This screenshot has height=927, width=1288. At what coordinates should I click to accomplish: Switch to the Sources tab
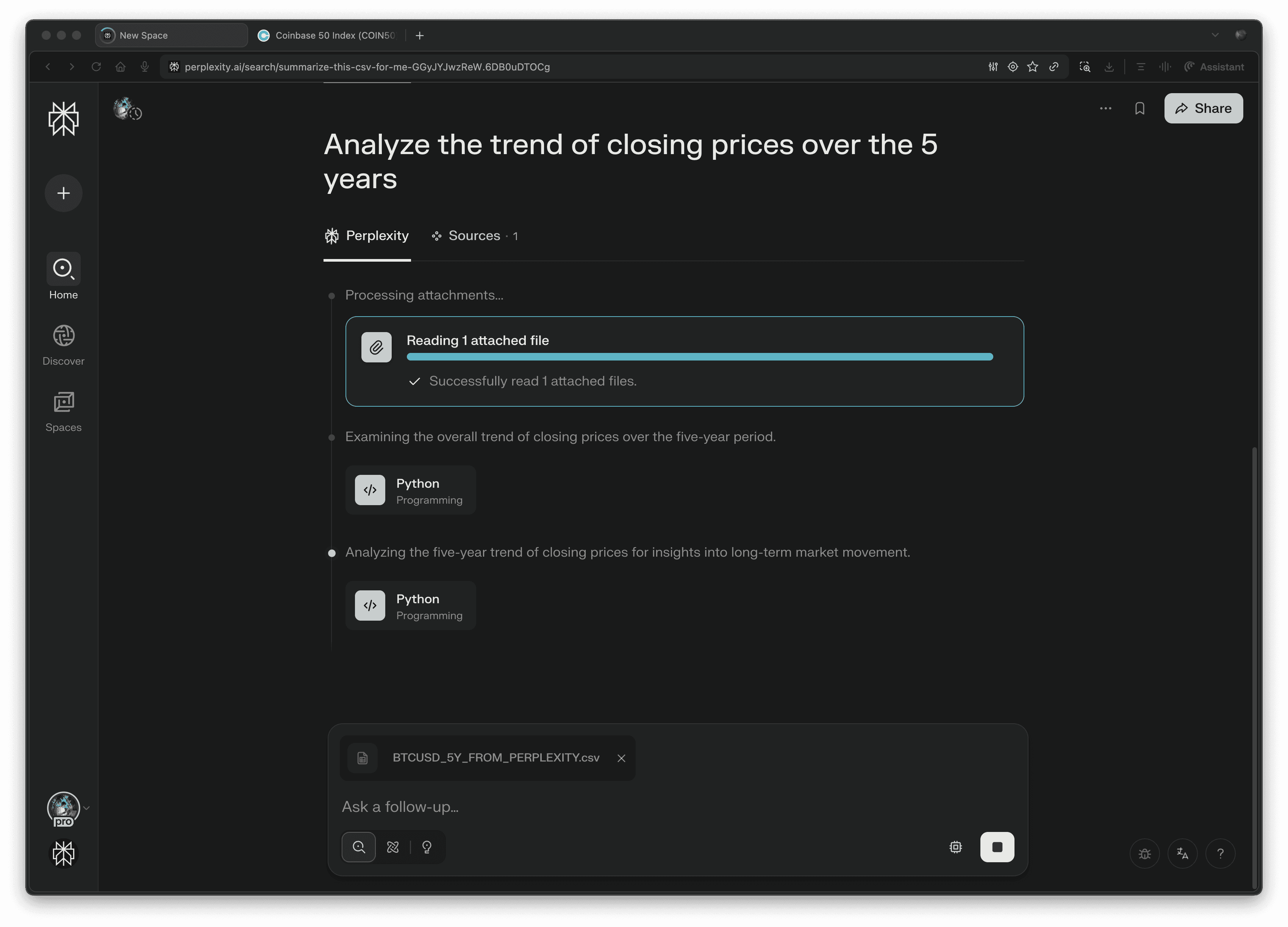(x=474, y=236)
